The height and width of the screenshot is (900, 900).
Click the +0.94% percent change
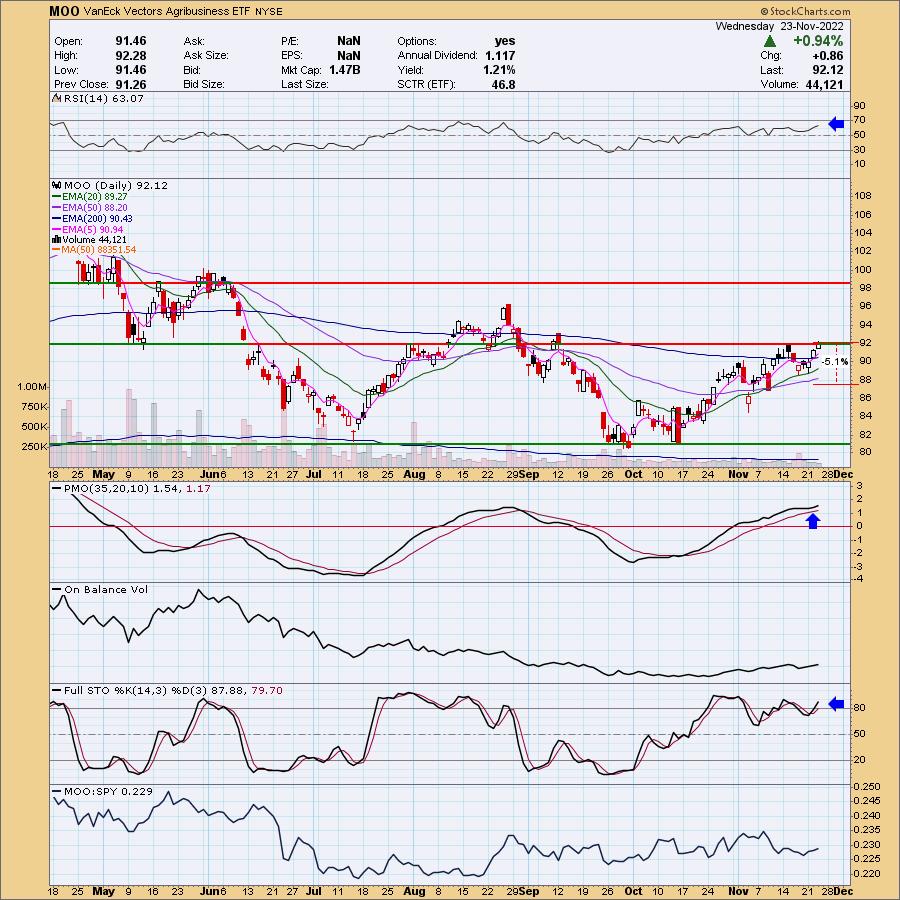point(818,41)
